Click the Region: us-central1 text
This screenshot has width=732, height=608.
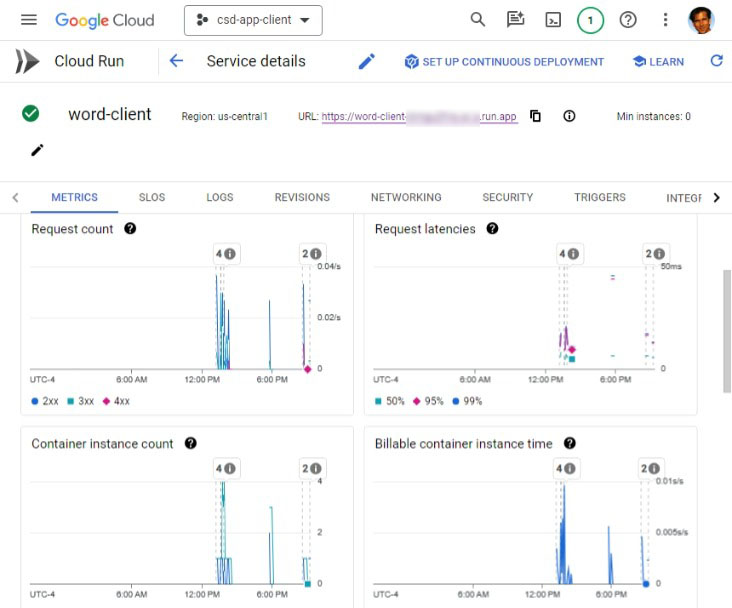(225, 116)
